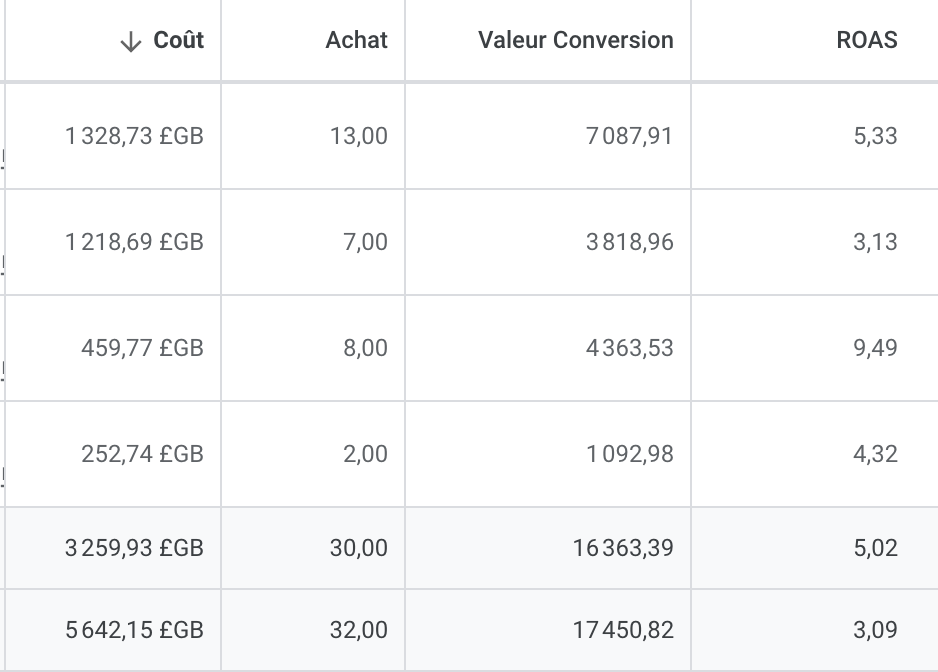Select the 459,77 £GB cost cell
This screenshot has height=672, width=938.
tap(142, 348)
